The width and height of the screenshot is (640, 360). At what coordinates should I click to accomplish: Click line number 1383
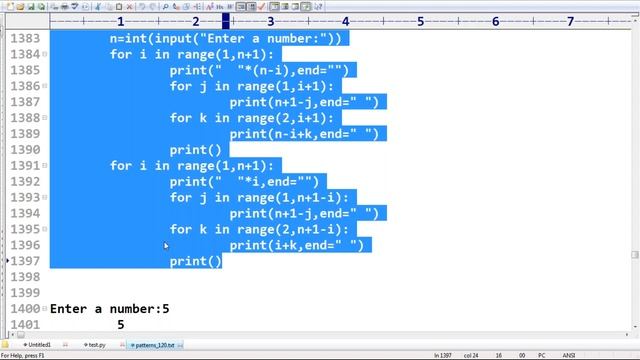25,38
